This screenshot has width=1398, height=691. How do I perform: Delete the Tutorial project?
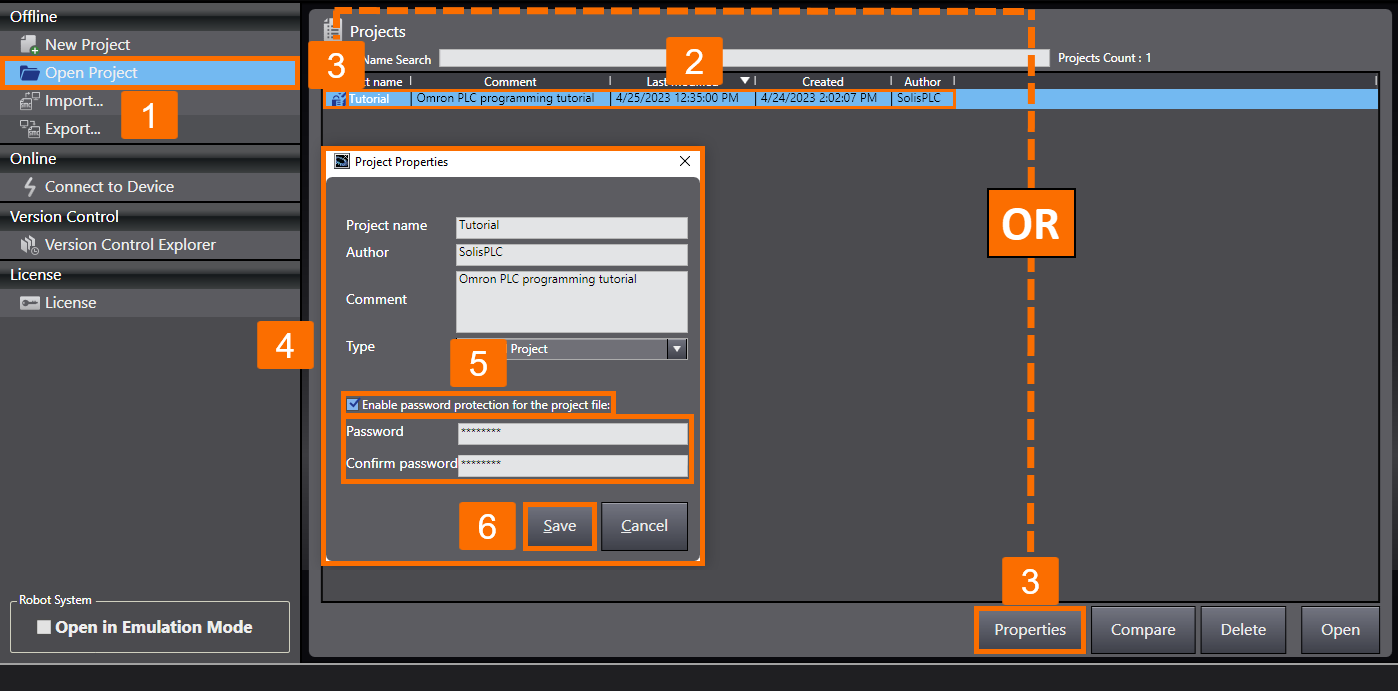point(1243,630)
